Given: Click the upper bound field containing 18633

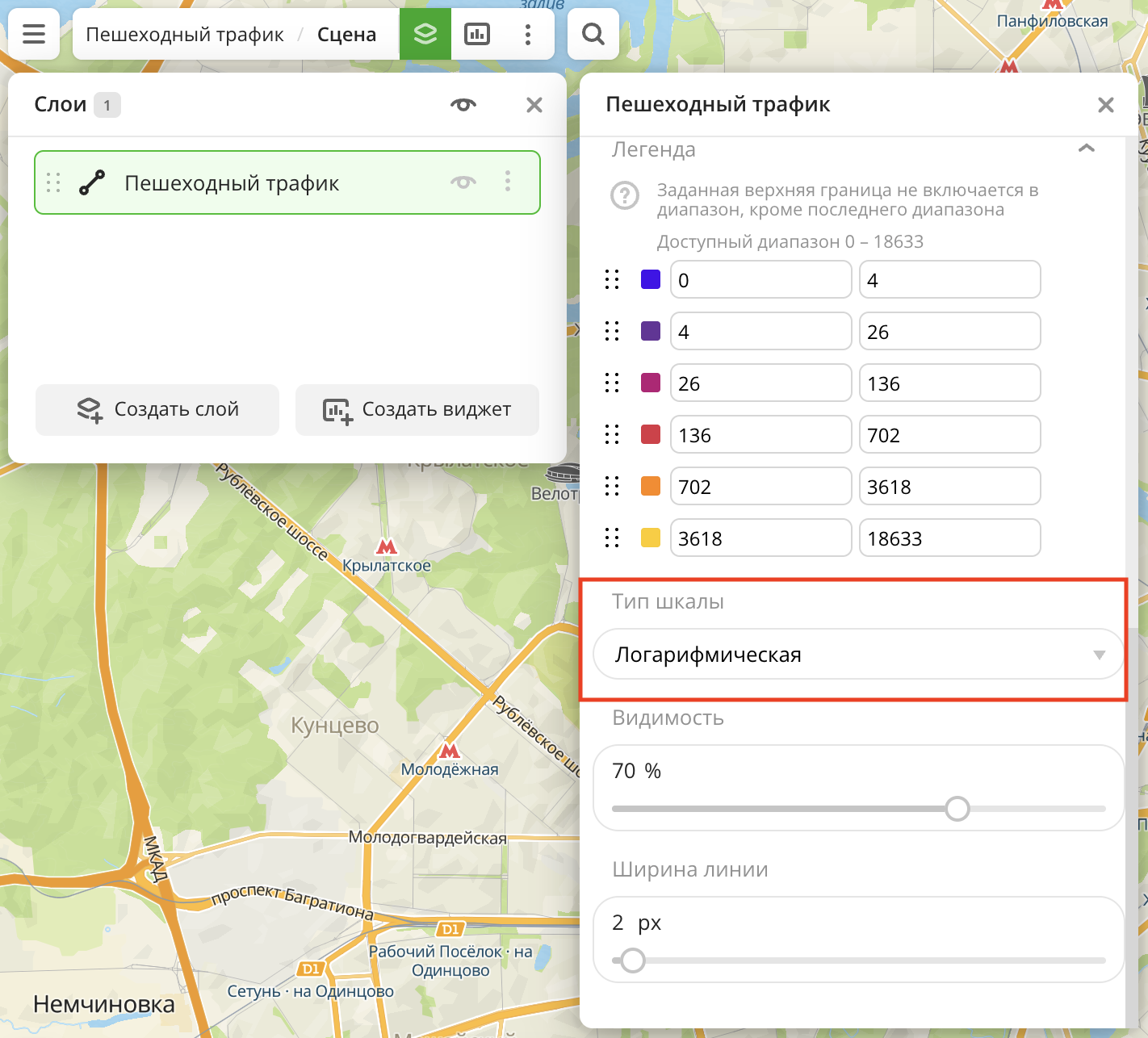Looking at the screenshot, I should [x=949, y=538].
